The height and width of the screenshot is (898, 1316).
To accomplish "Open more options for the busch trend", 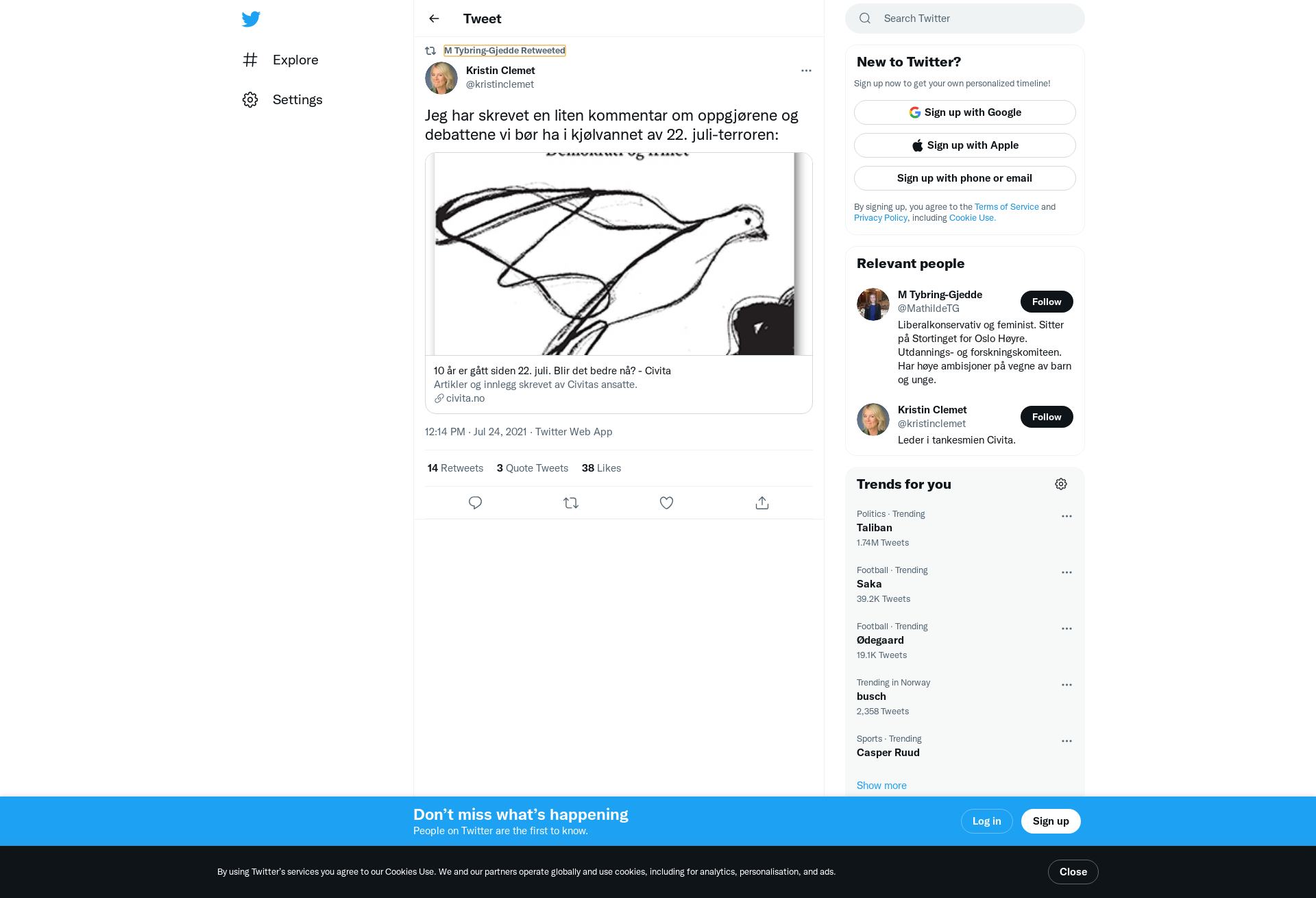I will (x=1067, y=685).
